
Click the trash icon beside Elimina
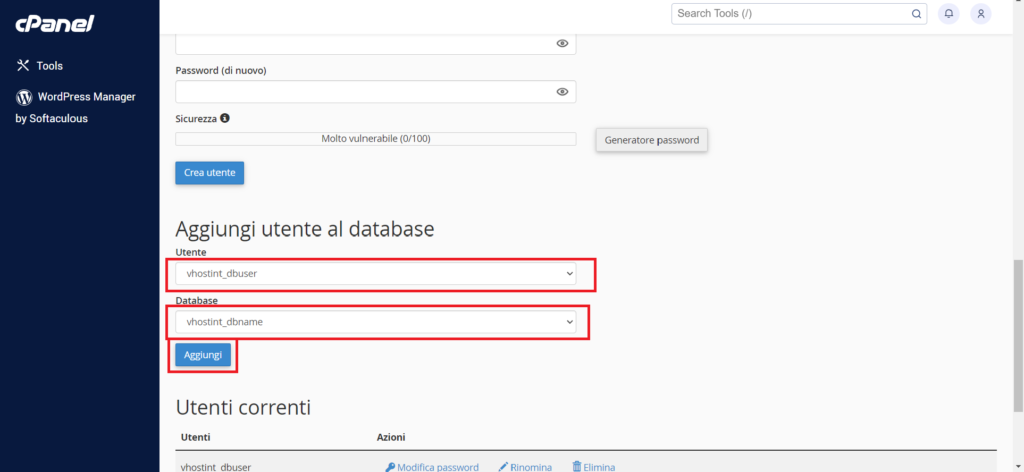click(x=577, y=467)
